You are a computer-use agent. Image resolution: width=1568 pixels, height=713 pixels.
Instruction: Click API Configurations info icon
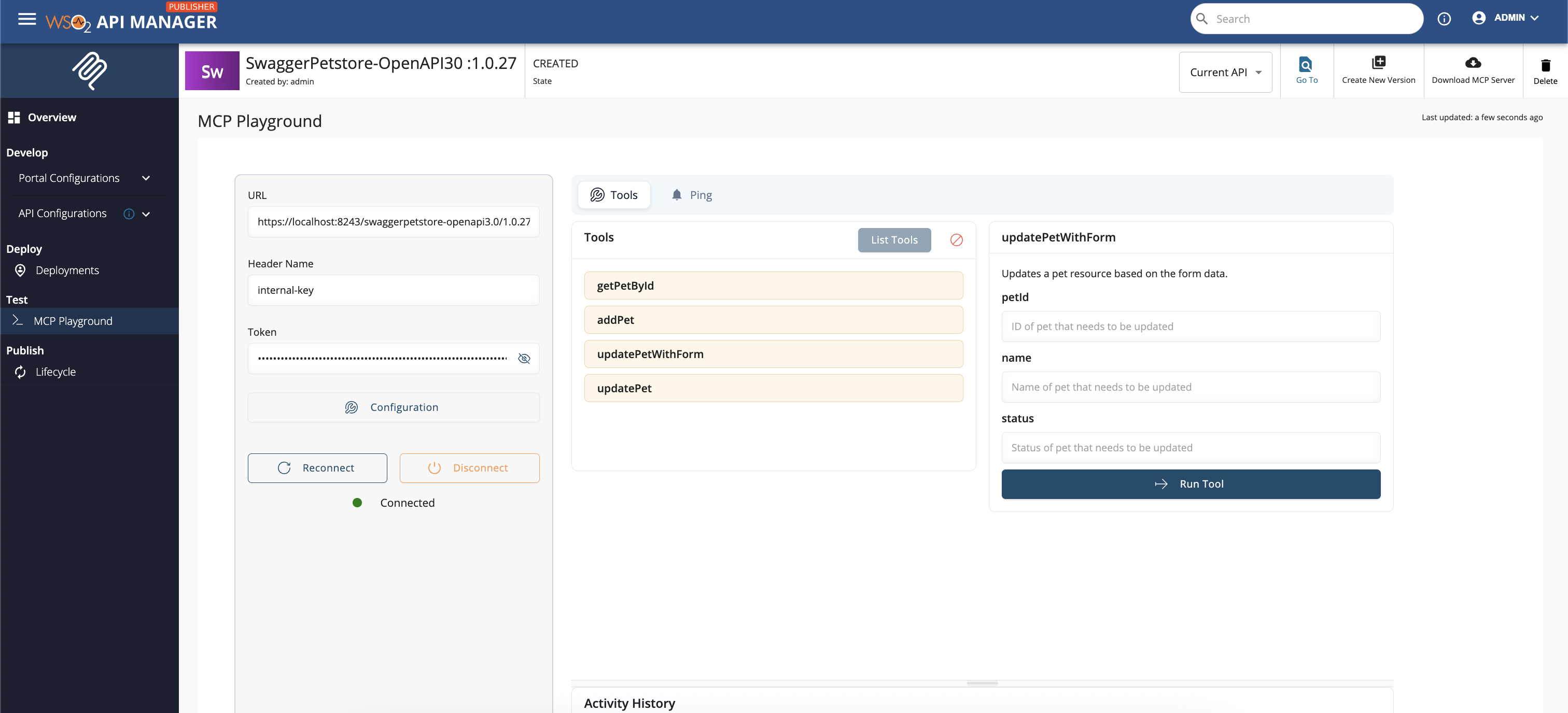(129, 213)
